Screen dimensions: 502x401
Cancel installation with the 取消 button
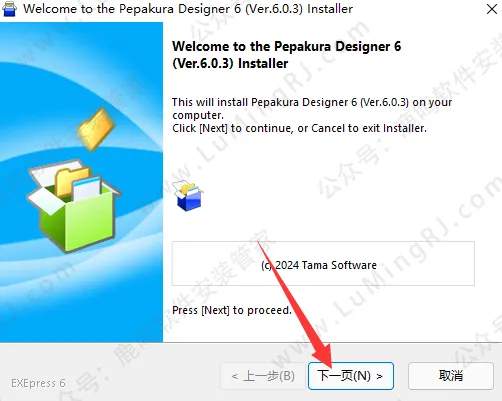[x=451, y=376]
